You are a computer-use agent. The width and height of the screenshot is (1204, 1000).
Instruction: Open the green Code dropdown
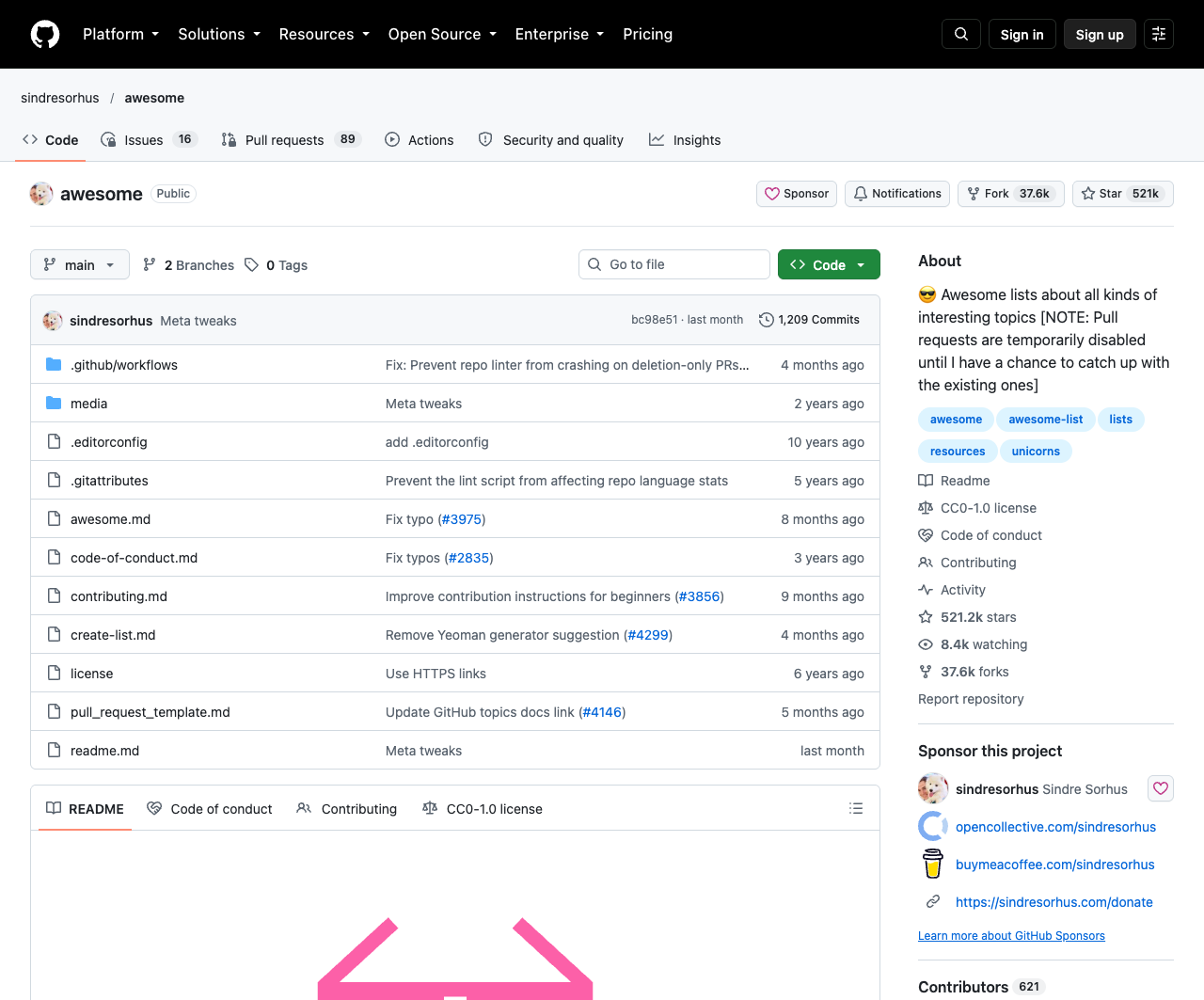829,265
